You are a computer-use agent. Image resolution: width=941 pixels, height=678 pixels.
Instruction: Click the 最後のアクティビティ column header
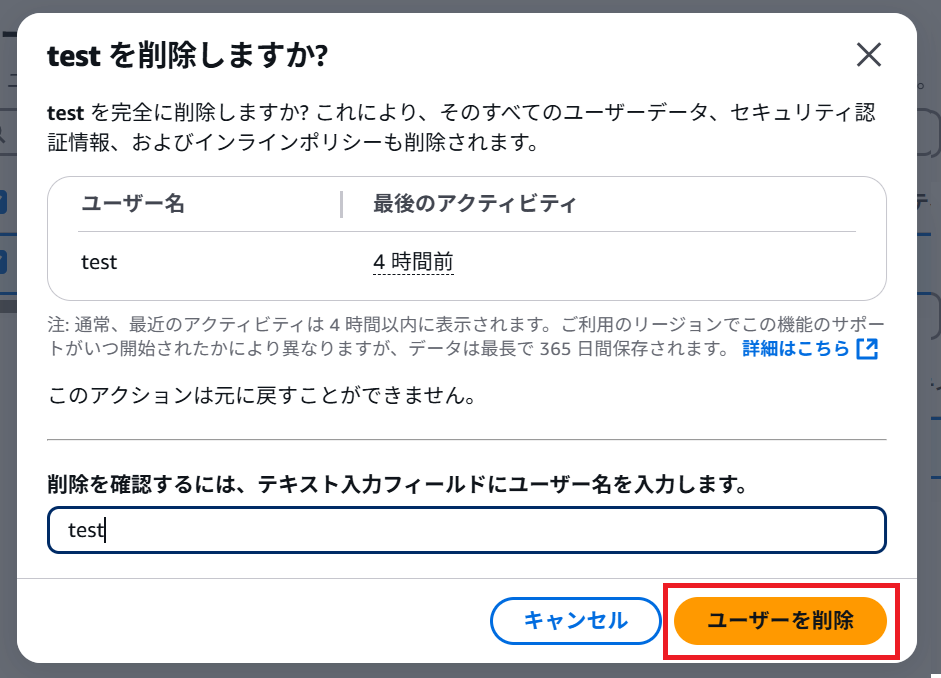[x=474, y=204]
